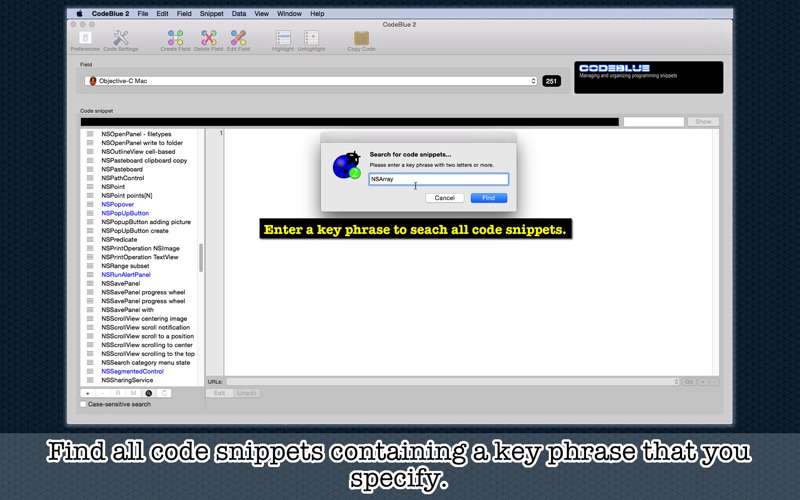Open the Objective-C Mac field dropdown
Screen dimensions: 800x500
click(x=311, y=81)
